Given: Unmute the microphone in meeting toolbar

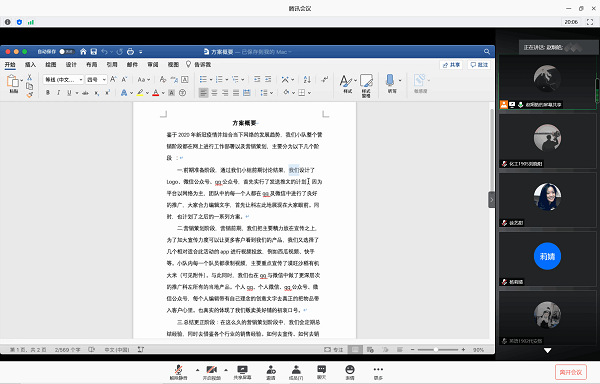Looking at the screenshot, I should pos(178,372).
